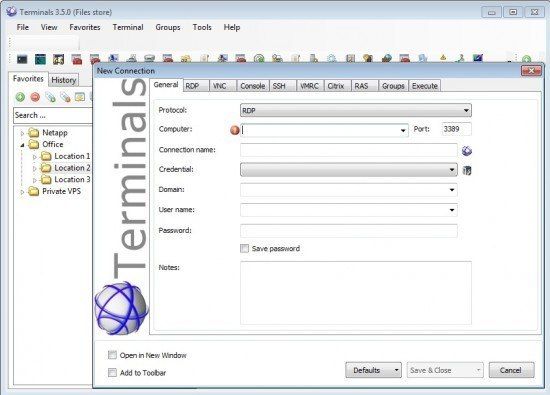Screen dimensions: 550x395
Task: Open the Computer combo box arrow
Action: coord(403,130)
